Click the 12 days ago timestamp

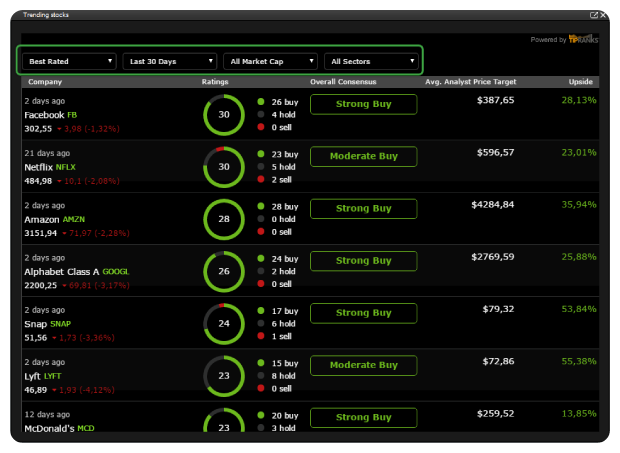point(47,414)
